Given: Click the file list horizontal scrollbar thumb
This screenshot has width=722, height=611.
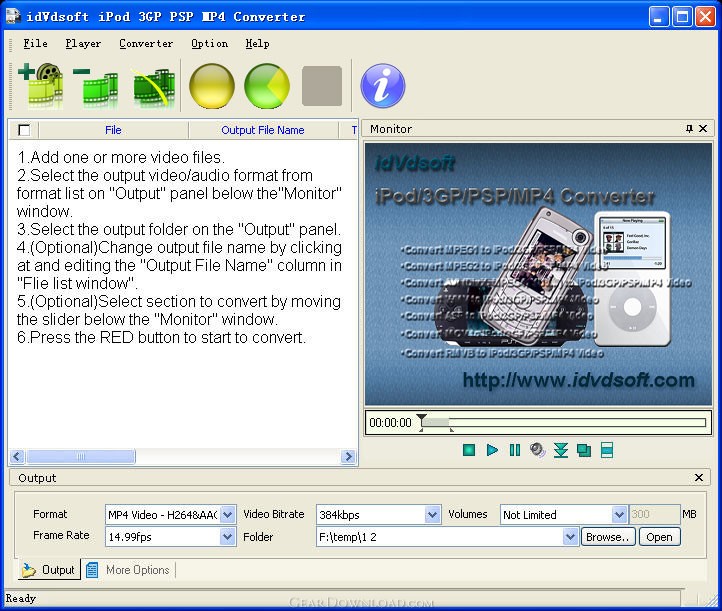Looking at the screenshot, I should point(81,456).
